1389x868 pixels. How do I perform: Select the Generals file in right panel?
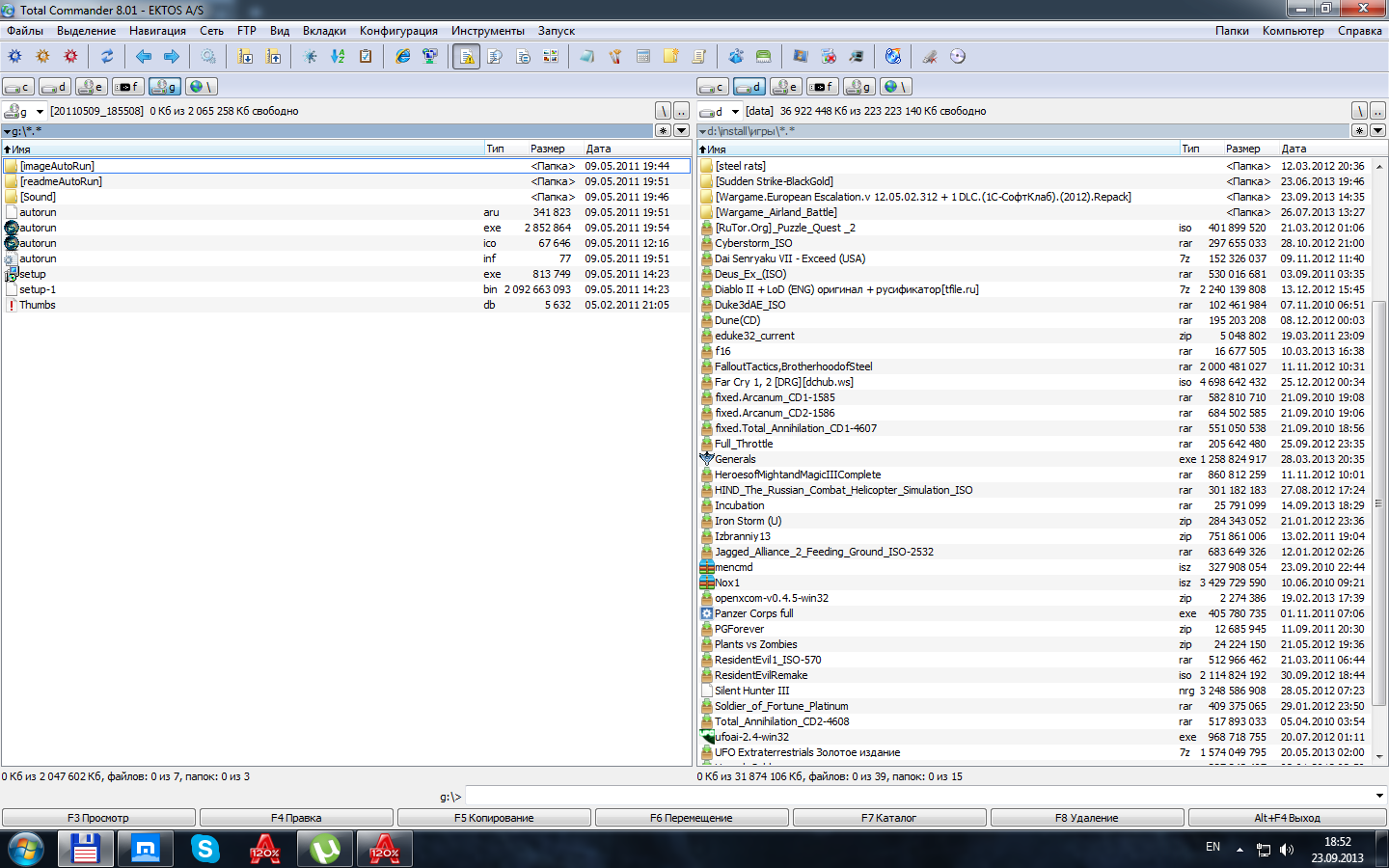pyautogui.click(x=1034, y=459)
